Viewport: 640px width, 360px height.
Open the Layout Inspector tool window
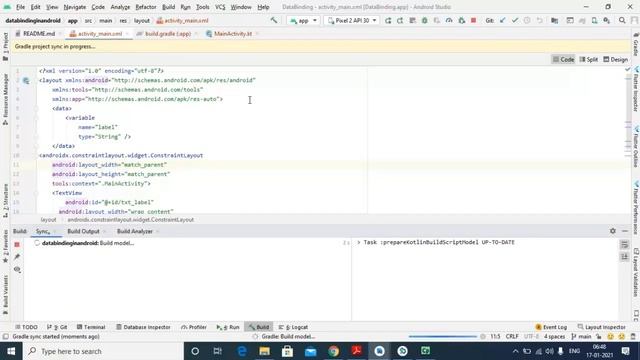point(602,327)
